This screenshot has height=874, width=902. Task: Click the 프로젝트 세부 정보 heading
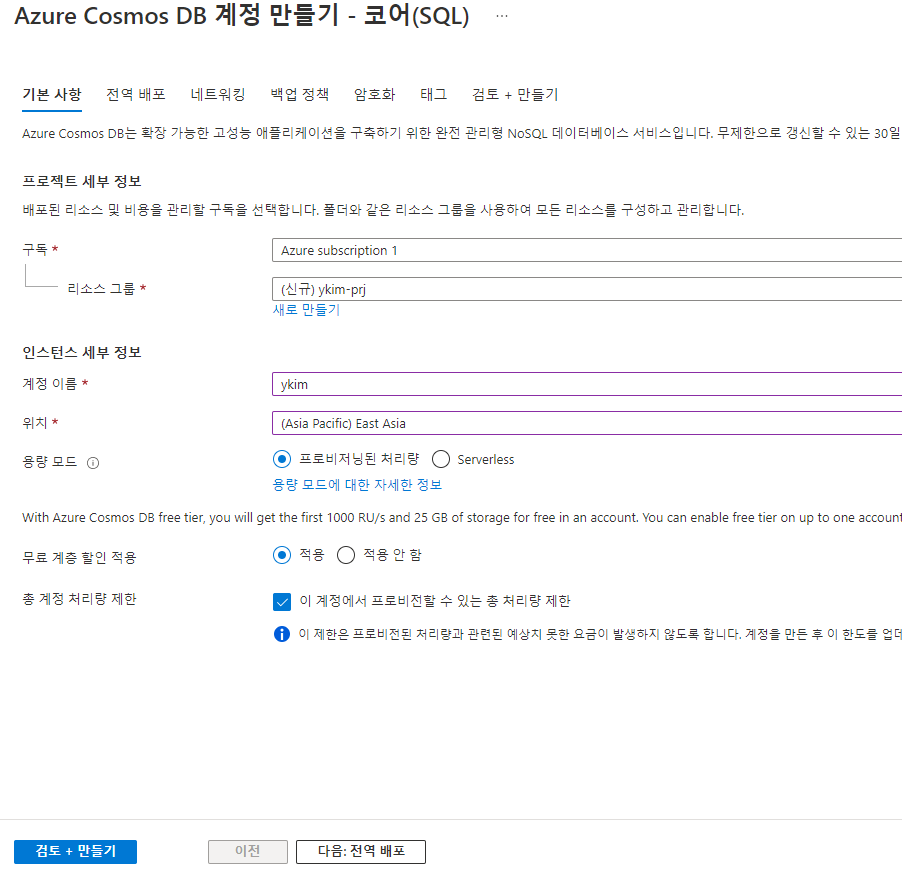point(82,181)
